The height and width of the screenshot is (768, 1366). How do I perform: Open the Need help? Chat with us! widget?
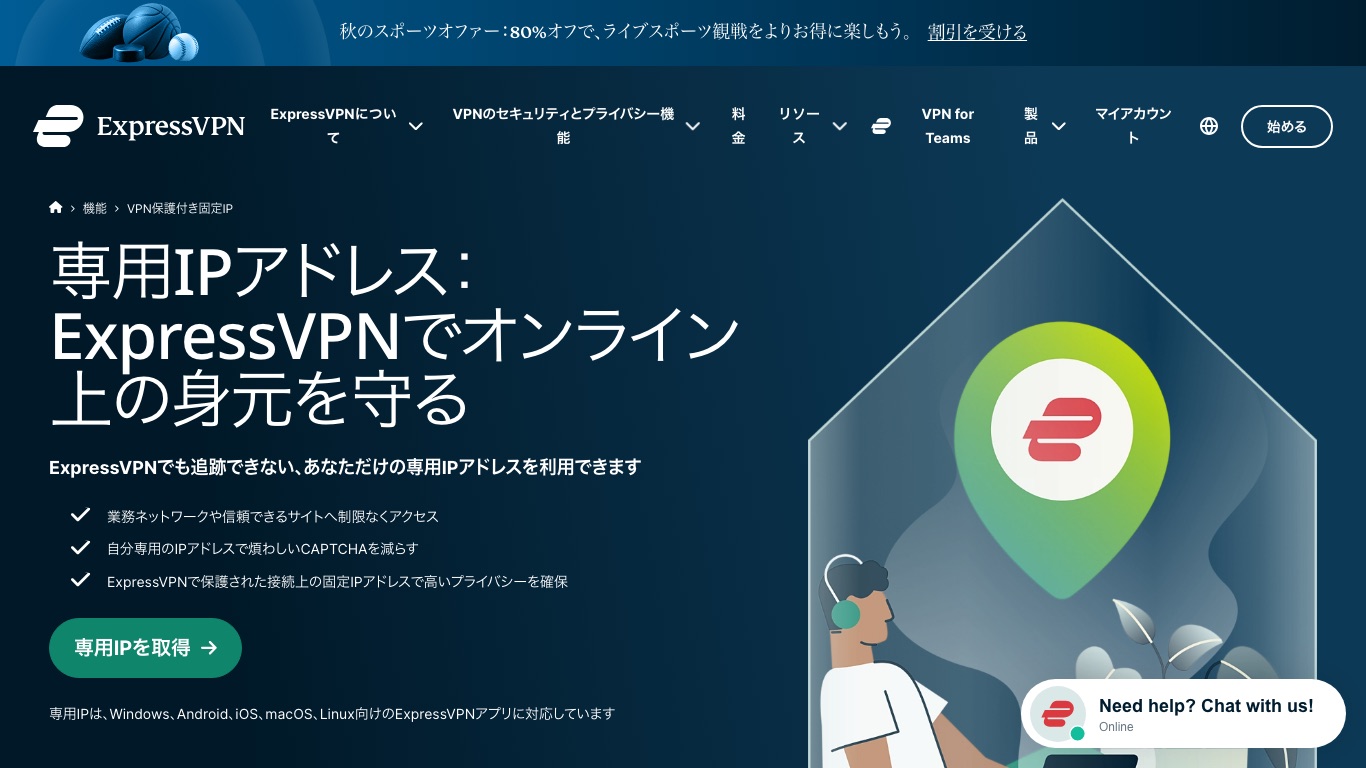point(1183,714)
